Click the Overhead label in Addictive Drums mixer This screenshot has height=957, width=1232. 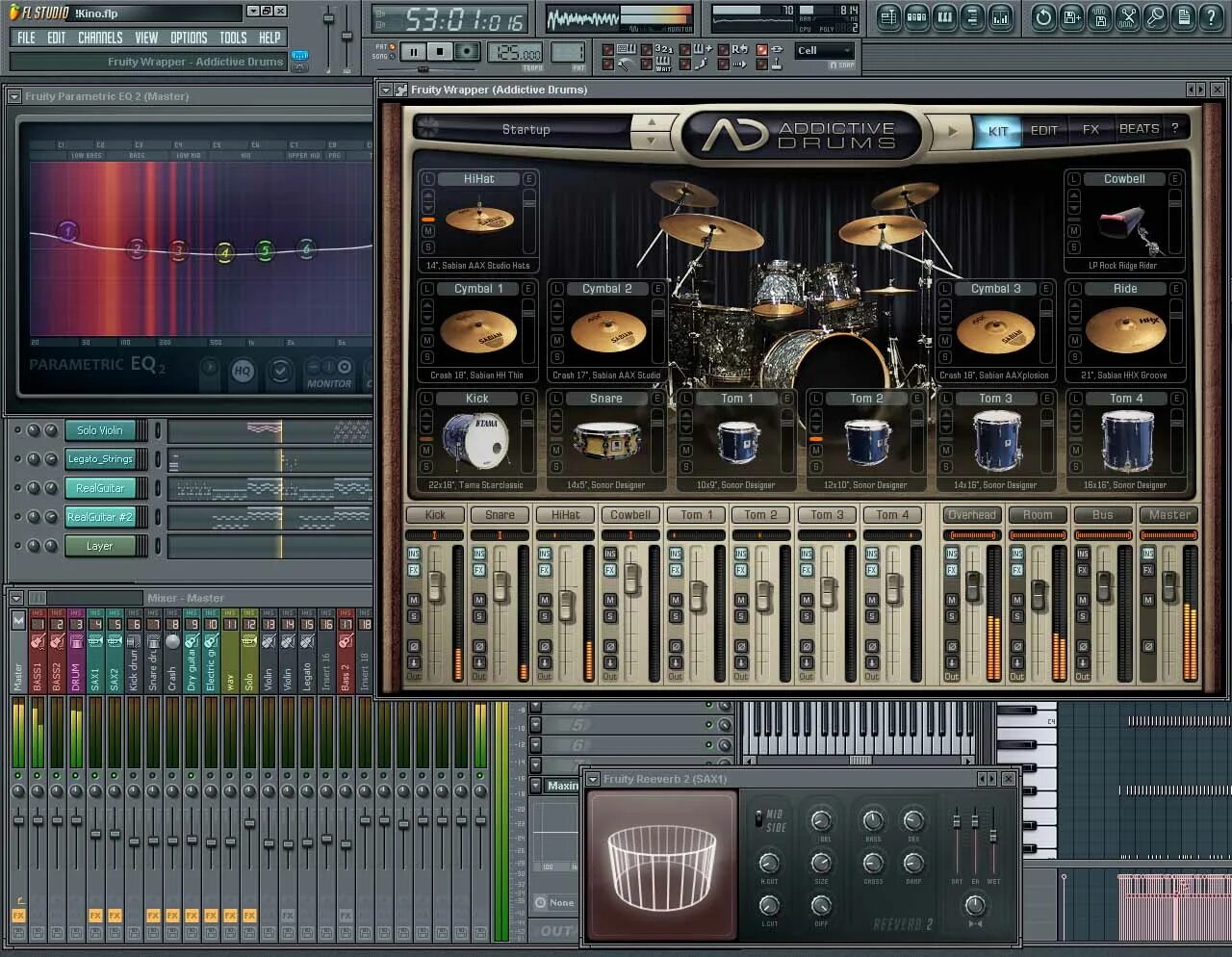(x=972, y=515)
